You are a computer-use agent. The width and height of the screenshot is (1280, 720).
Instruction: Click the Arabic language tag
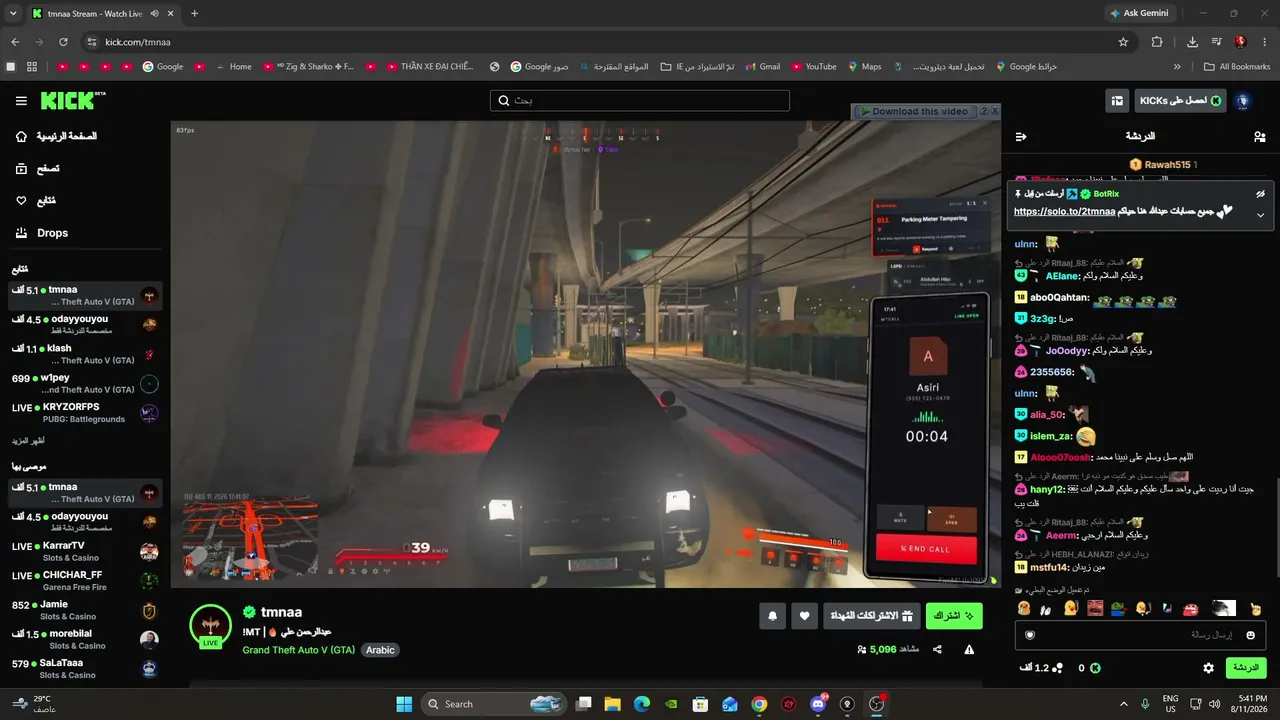pyautogui.click(x=380, y=650)
